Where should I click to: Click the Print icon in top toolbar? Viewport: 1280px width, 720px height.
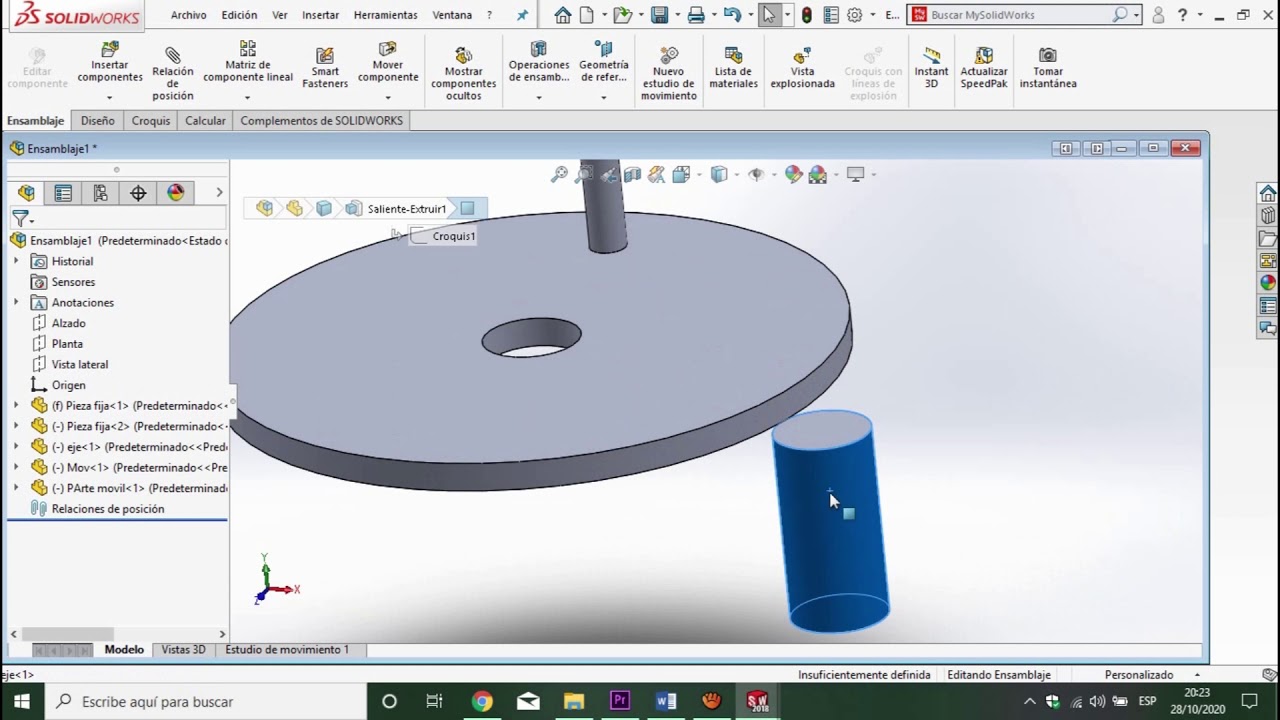pos(696,15)
